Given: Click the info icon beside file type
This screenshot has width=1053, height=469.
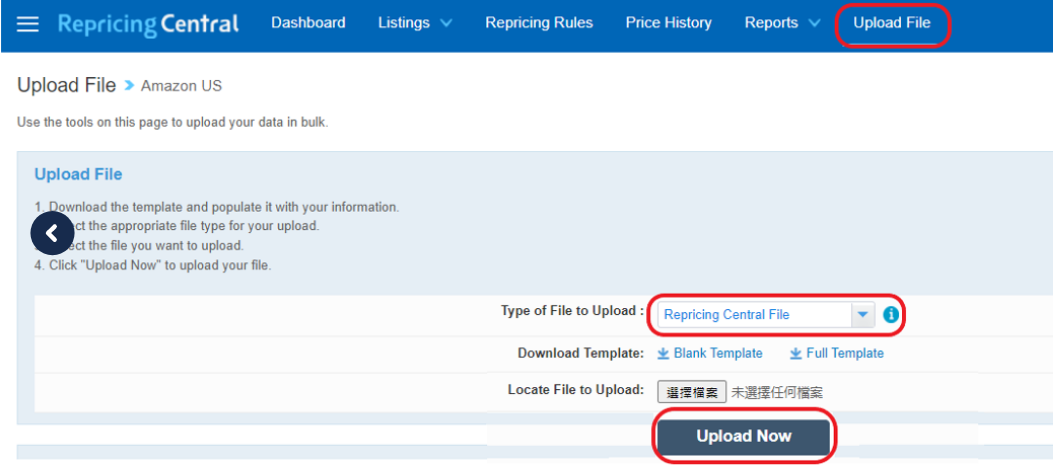Looking at the screenshot, I should coord(890,314).
